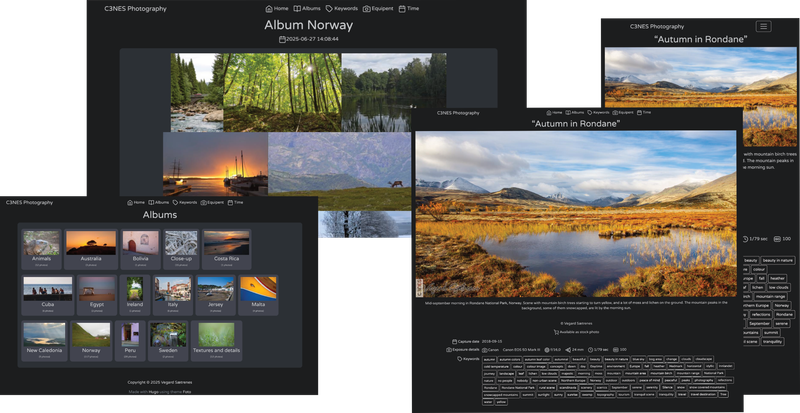The width and height of the screenshot is (800, 413).
Task: Select the 'Rondane National Park' keyword tag
Action: [x=517, y=387]
